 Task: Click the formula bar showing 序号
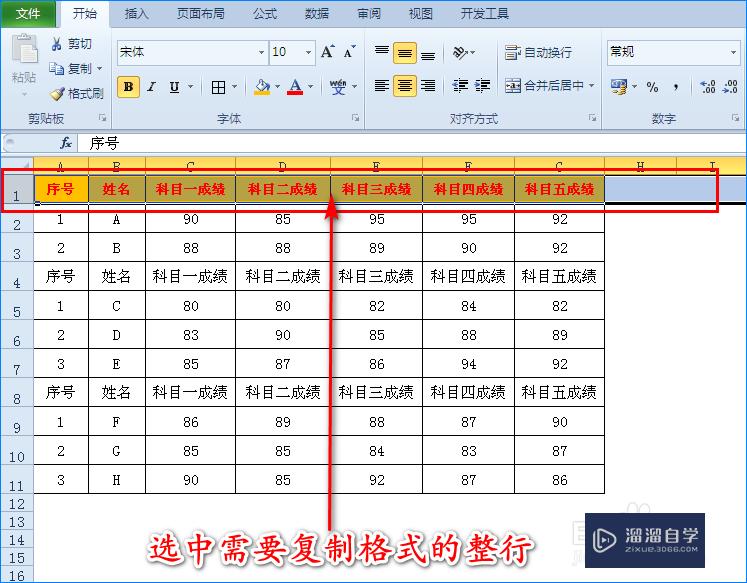411,143
